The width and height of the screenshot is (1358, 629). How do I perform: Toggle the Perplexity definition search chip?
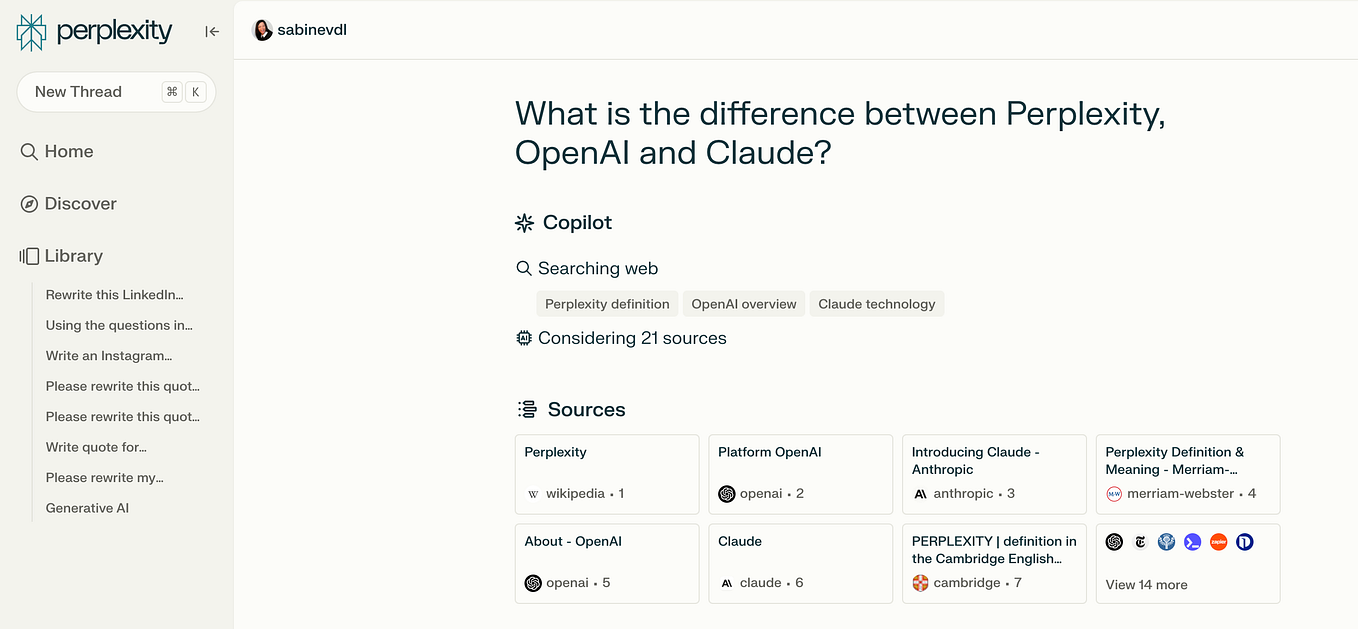click(607, 303)
